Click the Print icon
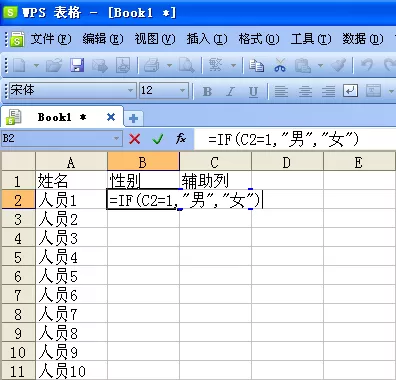Image resolution: width=396 pixels, height=380 pixels. coord(152,65)
